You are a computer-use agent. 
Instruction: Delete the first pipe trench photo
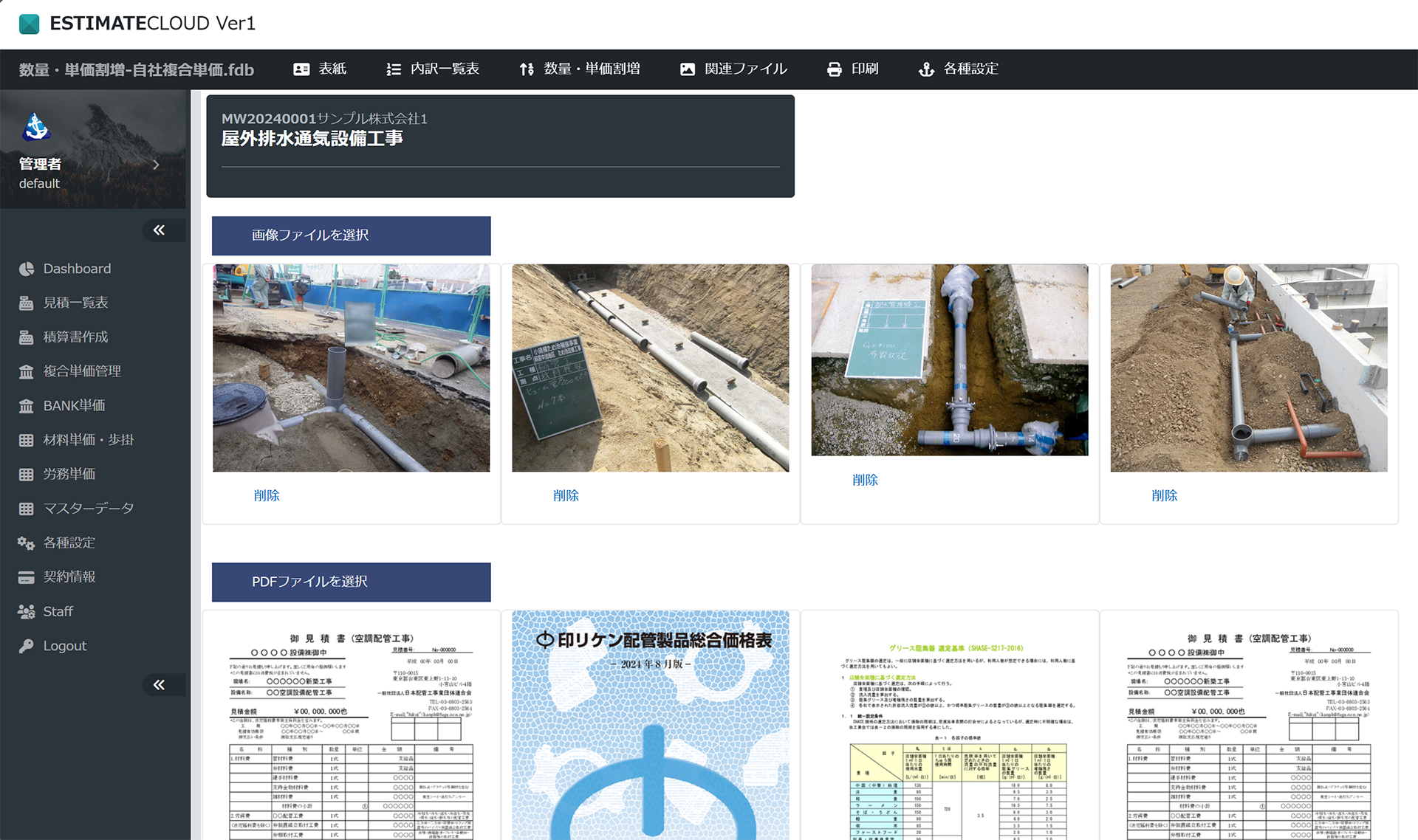(267, 496)
